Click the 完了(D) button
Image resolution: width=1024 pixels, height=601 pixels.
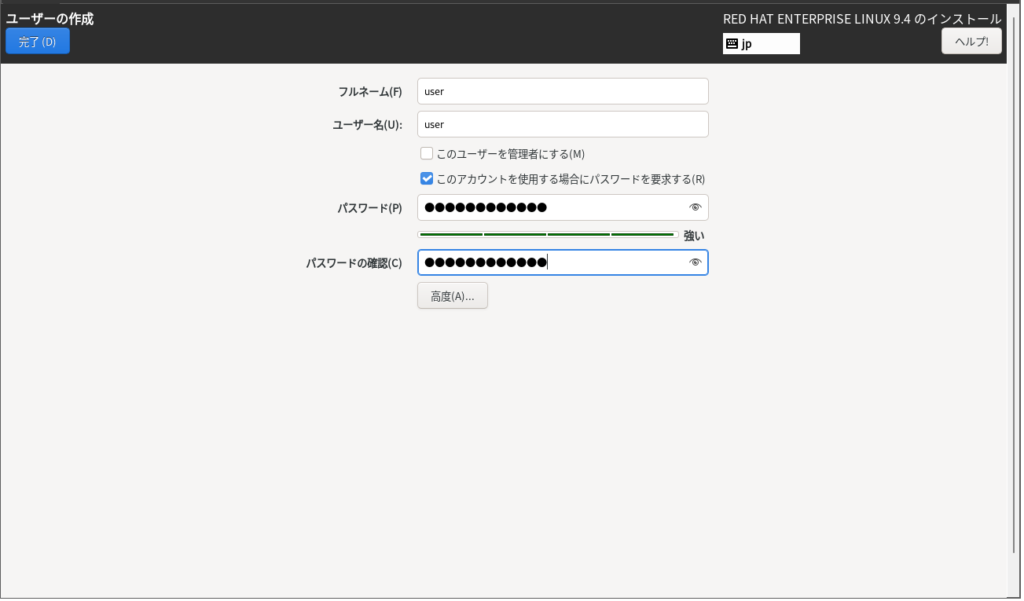click(x=38, y=41)
